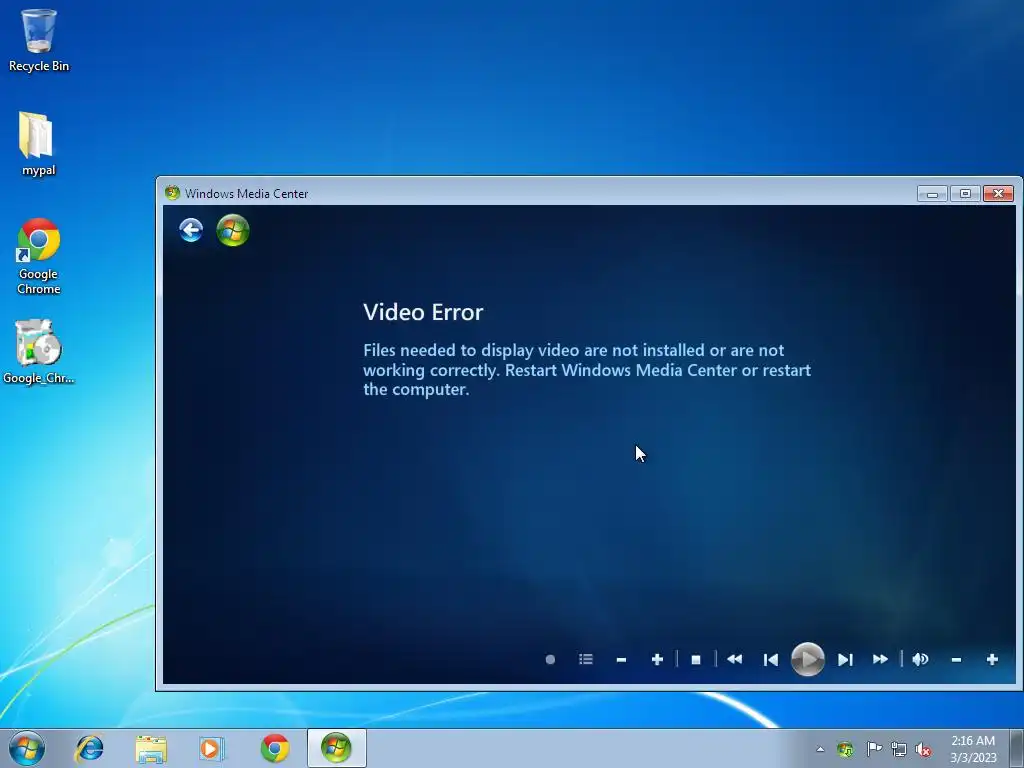Open Windows Media Player from taskbar
Screen dimensions: 1024x768
click(211, 748)
